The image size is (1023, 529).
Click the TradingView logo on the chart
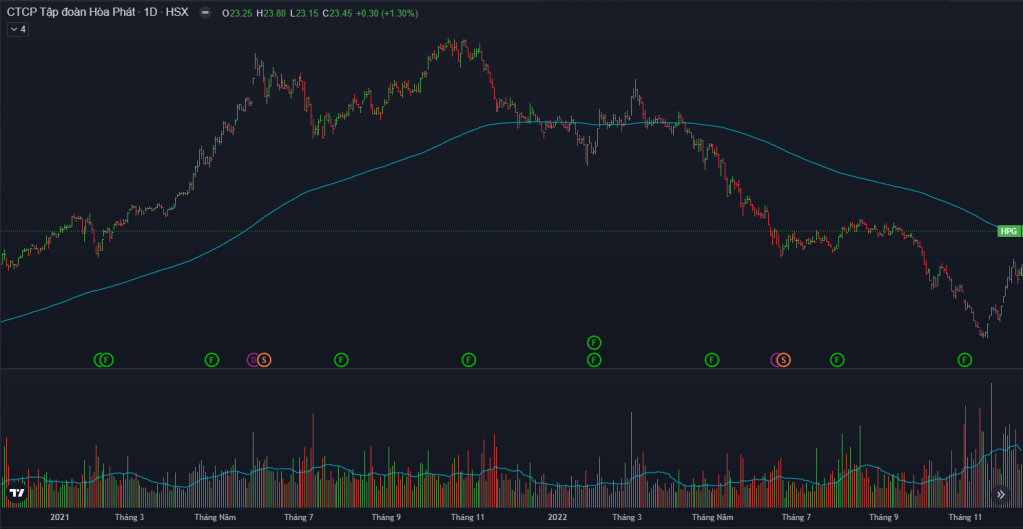coord(16,494)
